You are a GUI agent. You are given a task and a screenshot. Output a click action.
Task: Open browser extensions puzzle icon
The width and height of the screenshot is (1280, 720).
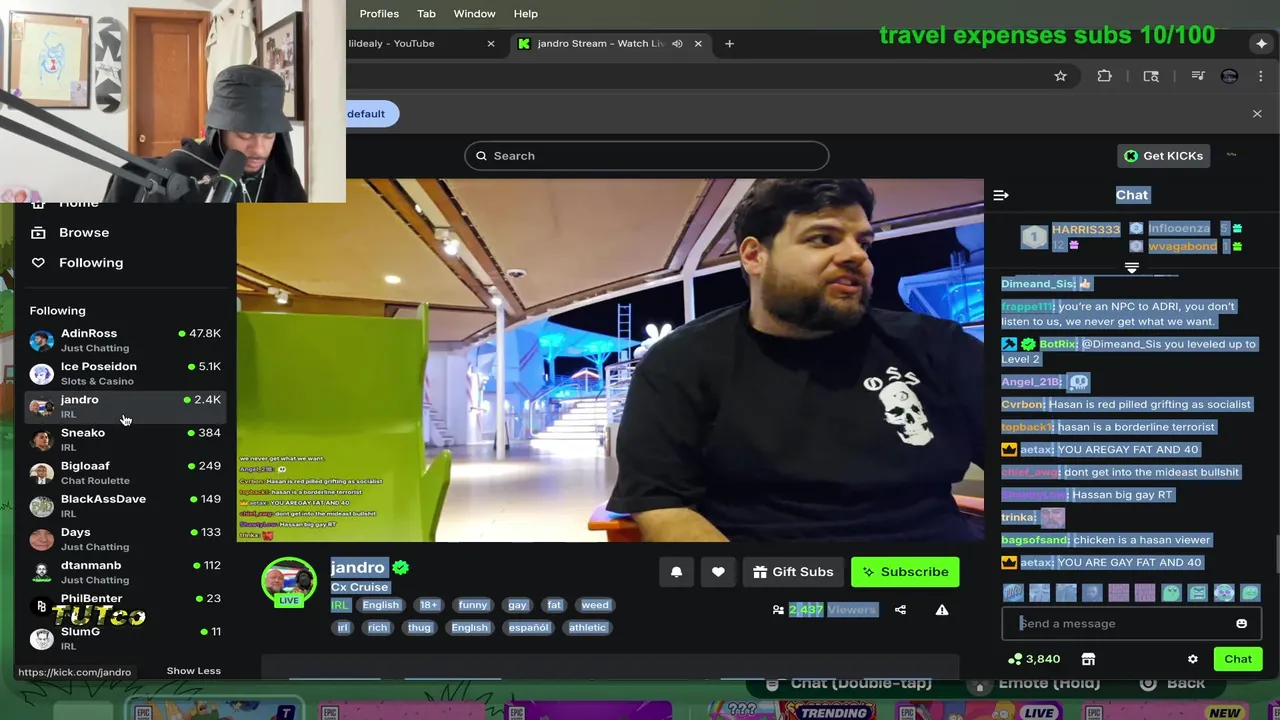[x=1104, y=76]
